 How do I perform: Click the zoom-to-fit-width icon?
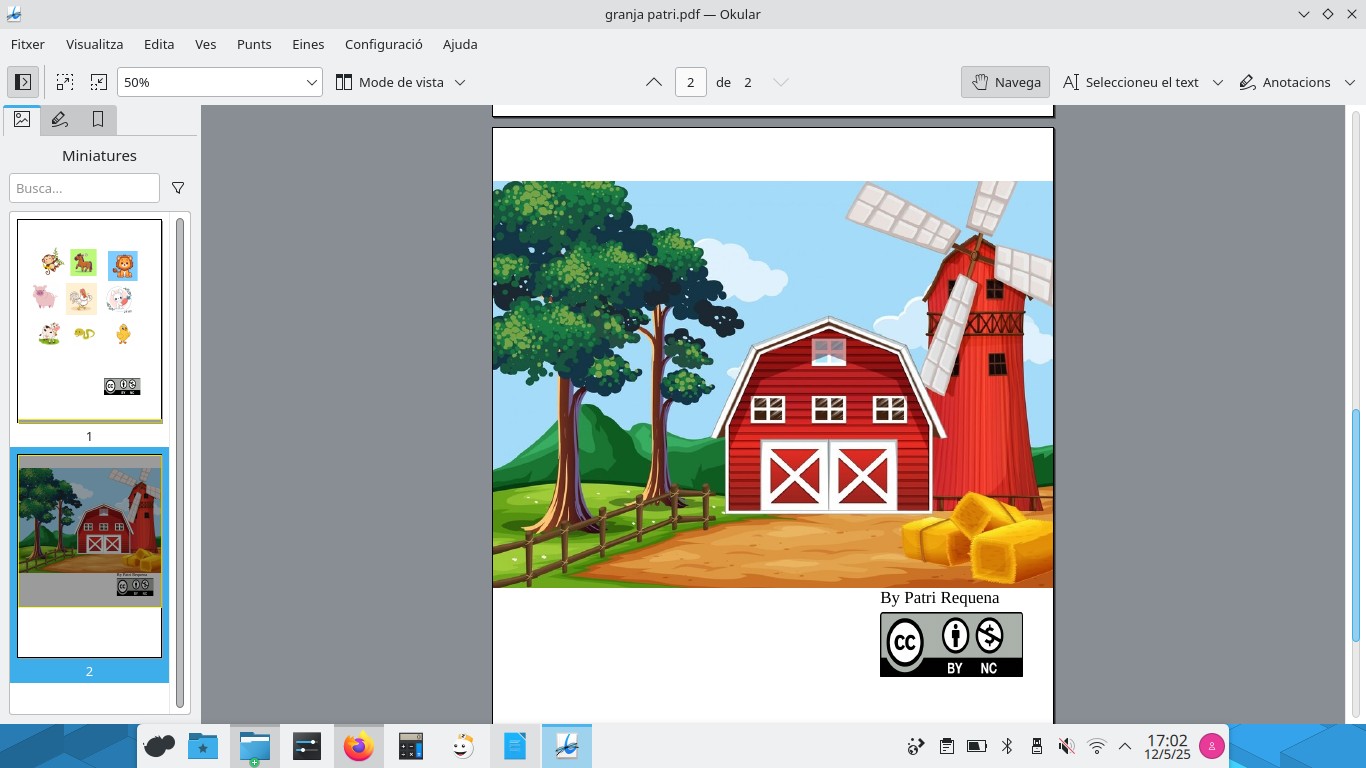[64, 82]
